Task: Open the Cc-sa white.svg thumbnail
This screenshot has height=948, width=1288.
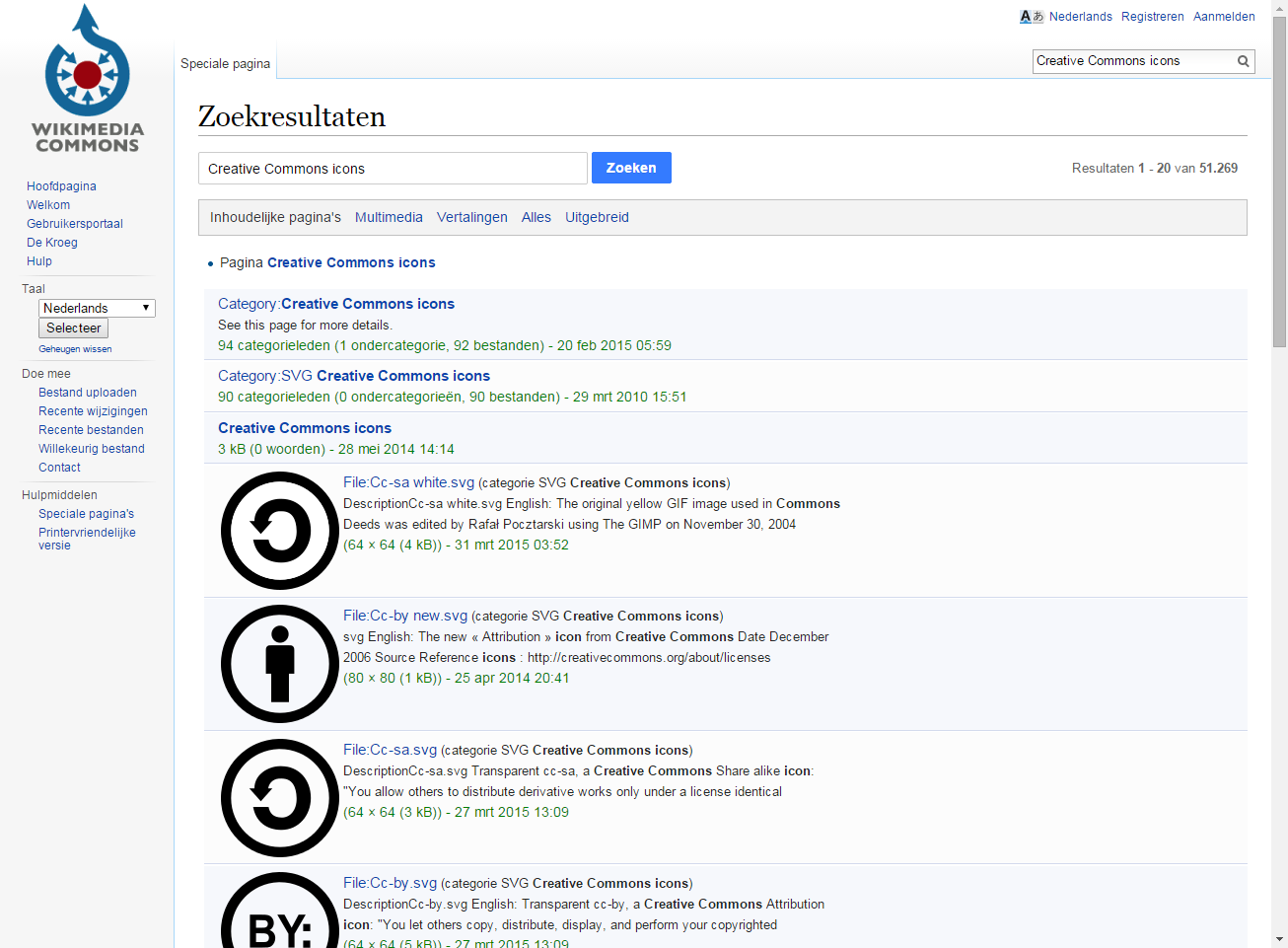Action: (280, 531)
